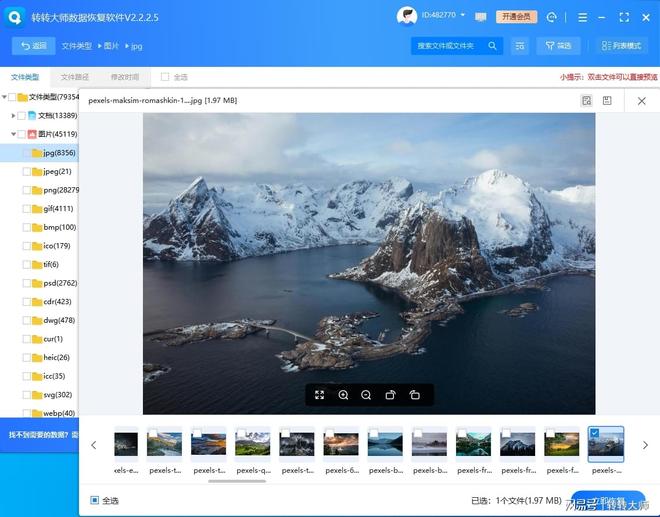Check the jpeg(21) checkbox
Image resolution: width=660 pixels, height=517 pixels.
[27, 171]
